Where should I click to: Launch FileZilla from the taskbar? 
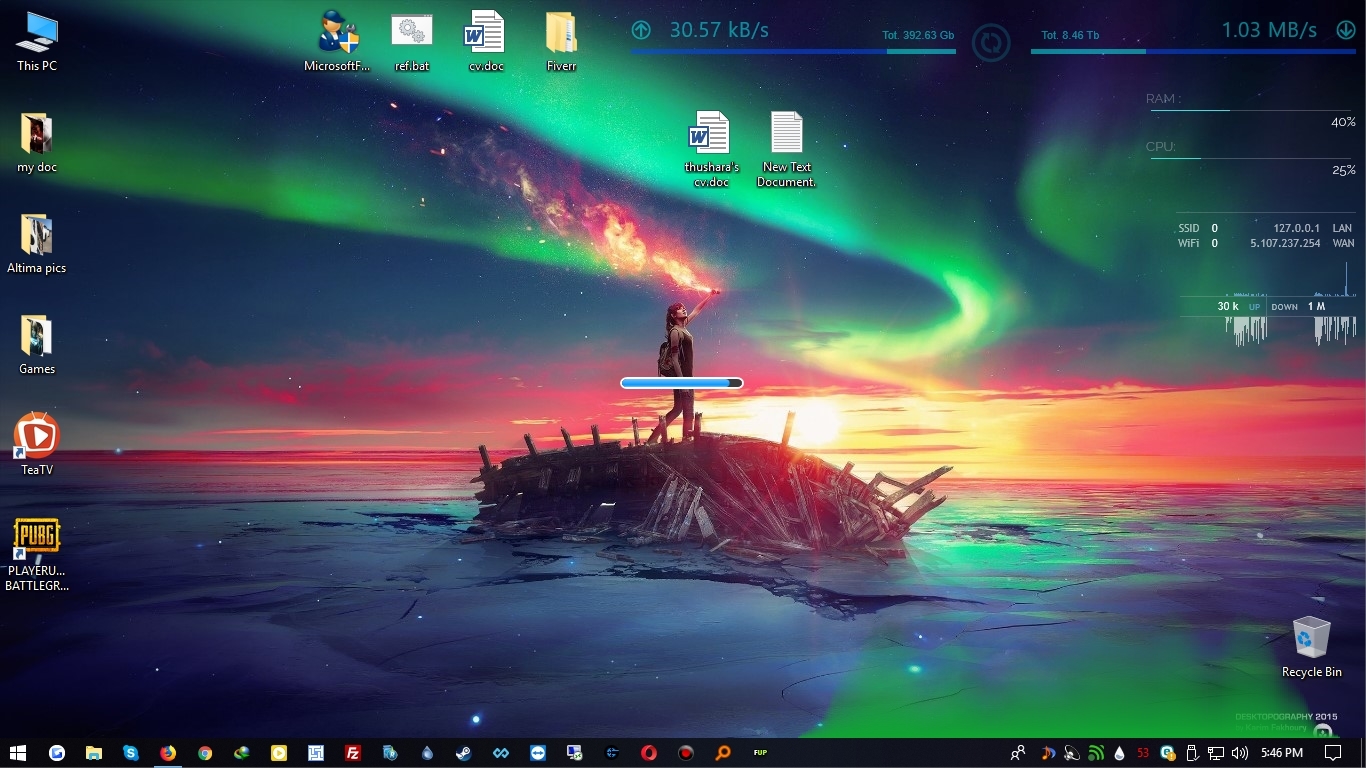353,753
